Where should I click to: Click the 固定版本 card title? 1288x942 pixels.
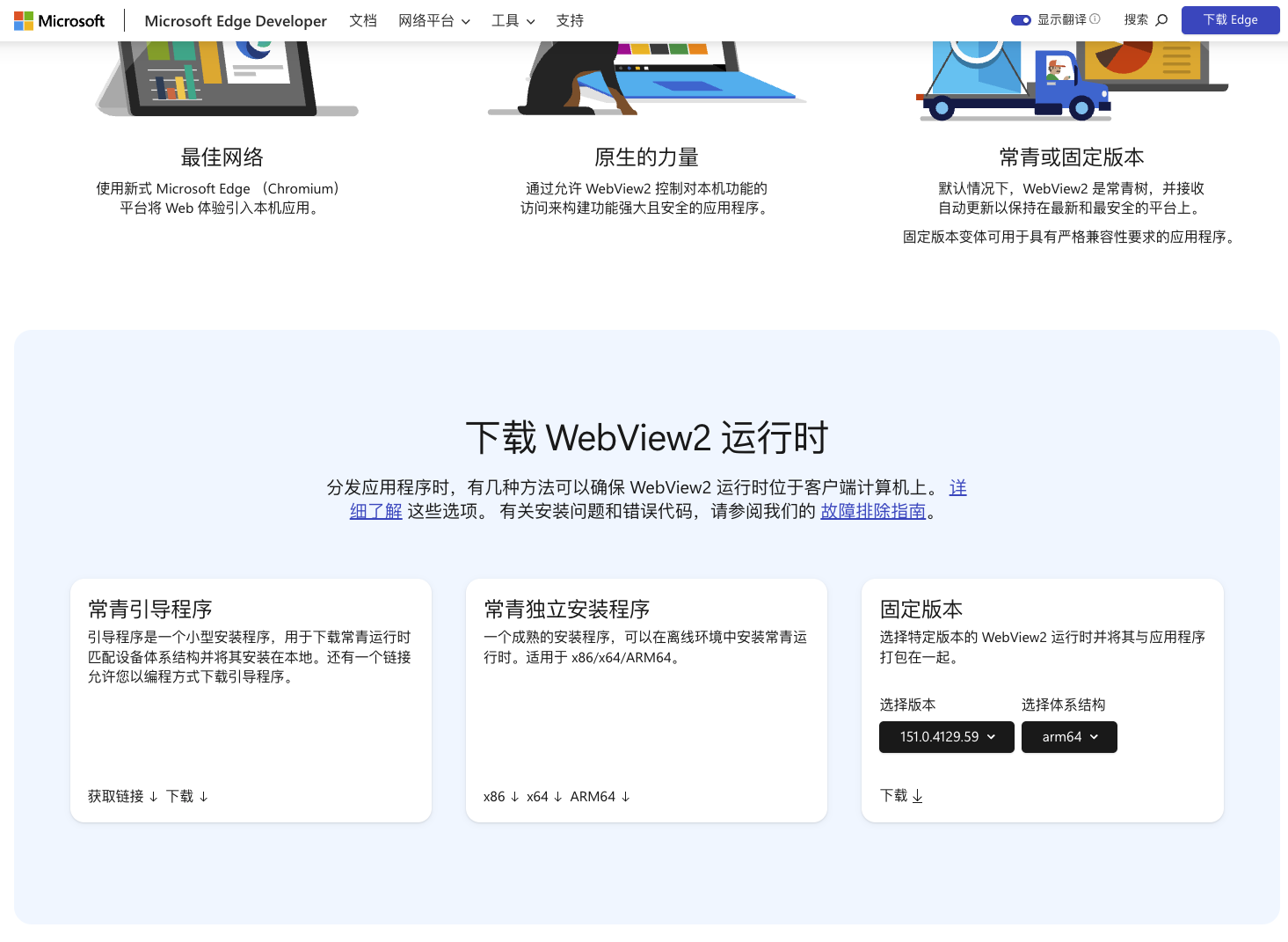[921, 609]
